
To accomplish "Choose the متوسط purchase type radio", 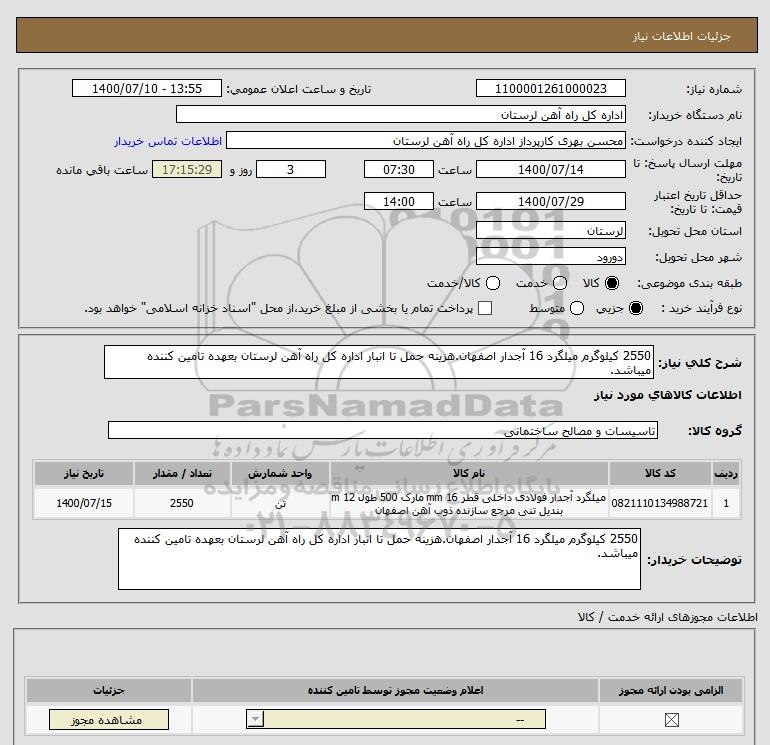I will pos(577,308).
